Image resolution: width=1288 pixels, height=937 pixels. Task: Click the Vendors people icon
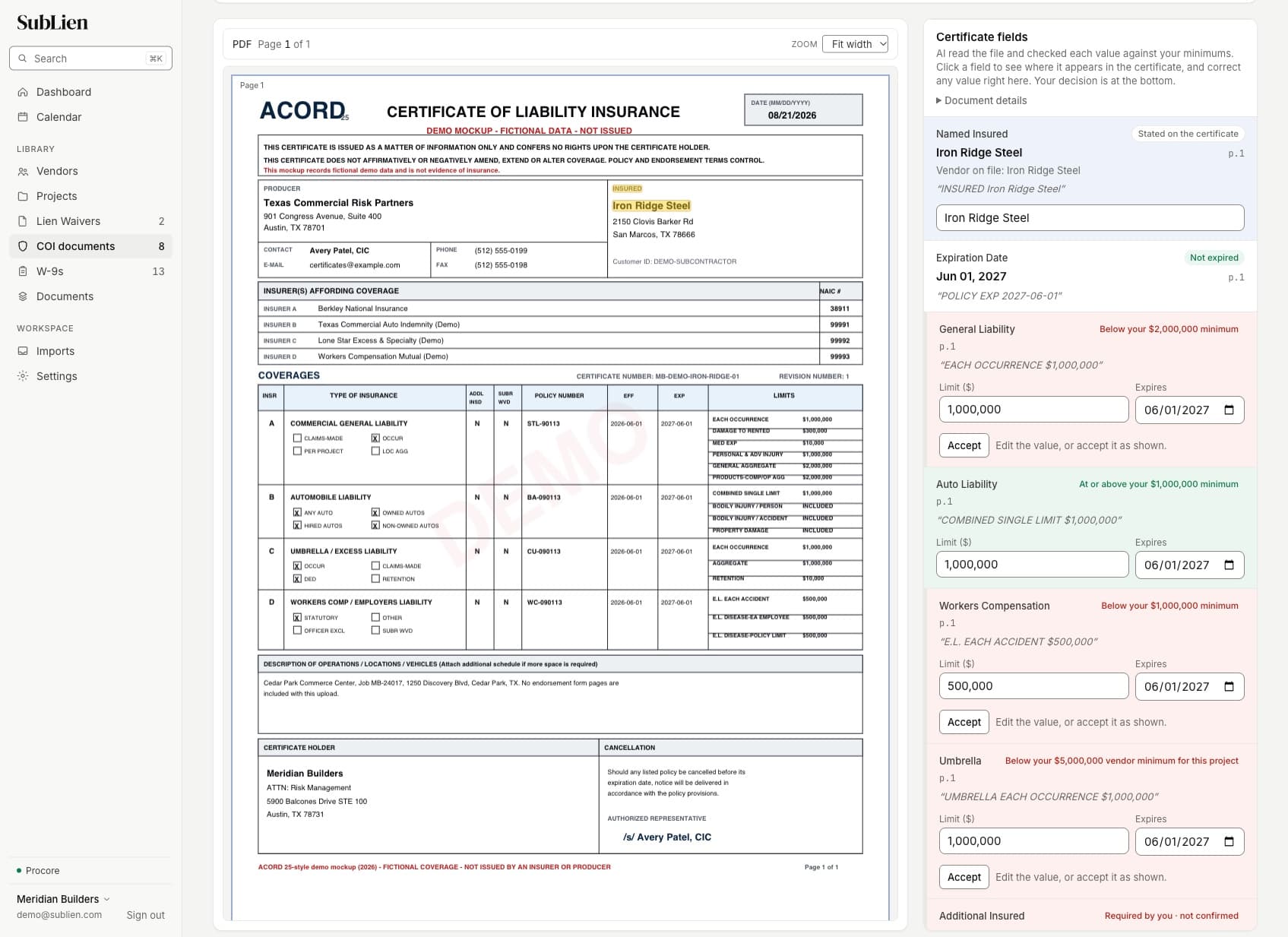pyautogui.click(x=23, y=171)
